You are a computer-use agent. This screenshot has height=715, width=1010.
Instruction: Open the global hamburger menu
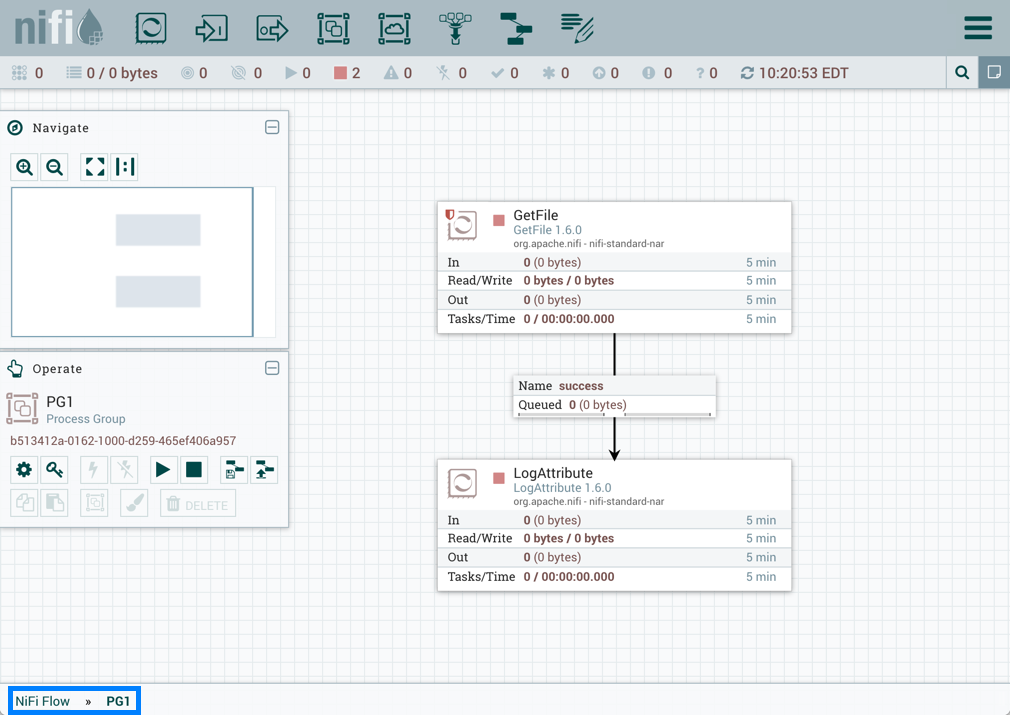(977, 28)
